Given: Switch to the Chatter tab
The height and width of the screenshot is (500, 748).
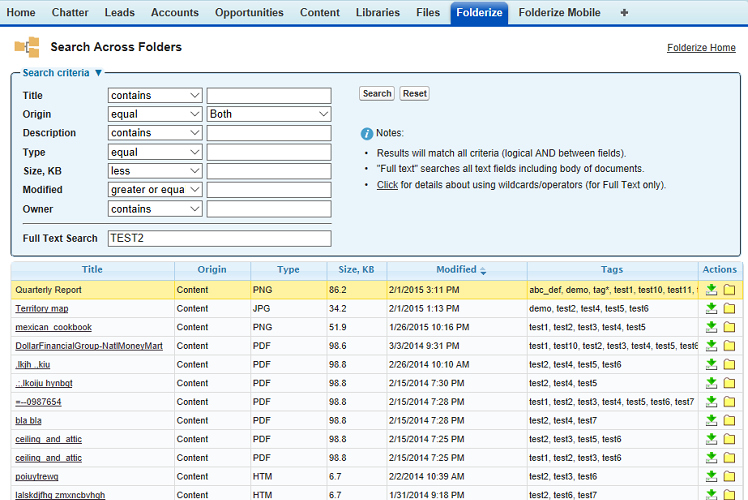Looking at the screenshot, I should point(70,12).
